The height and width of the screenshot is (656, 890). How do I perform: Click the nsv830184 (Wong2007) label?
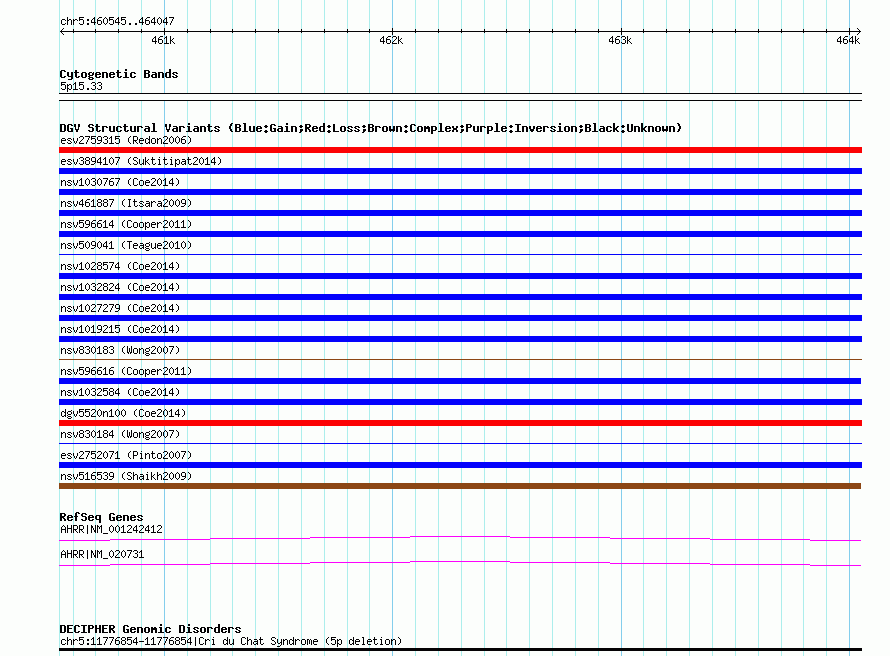point(120,434)
